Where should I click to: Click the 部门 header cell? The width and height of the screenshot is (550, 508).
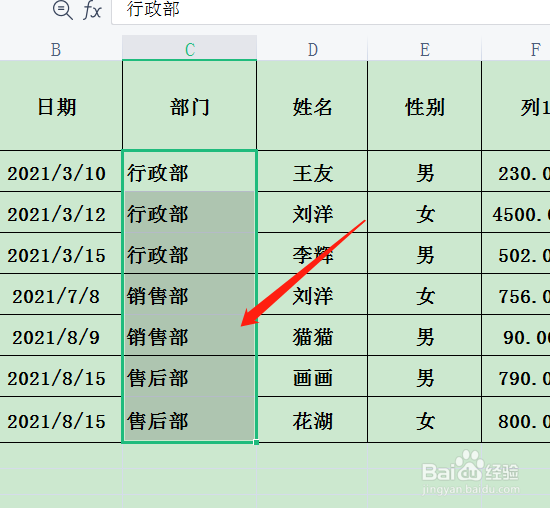click(189, 106)
